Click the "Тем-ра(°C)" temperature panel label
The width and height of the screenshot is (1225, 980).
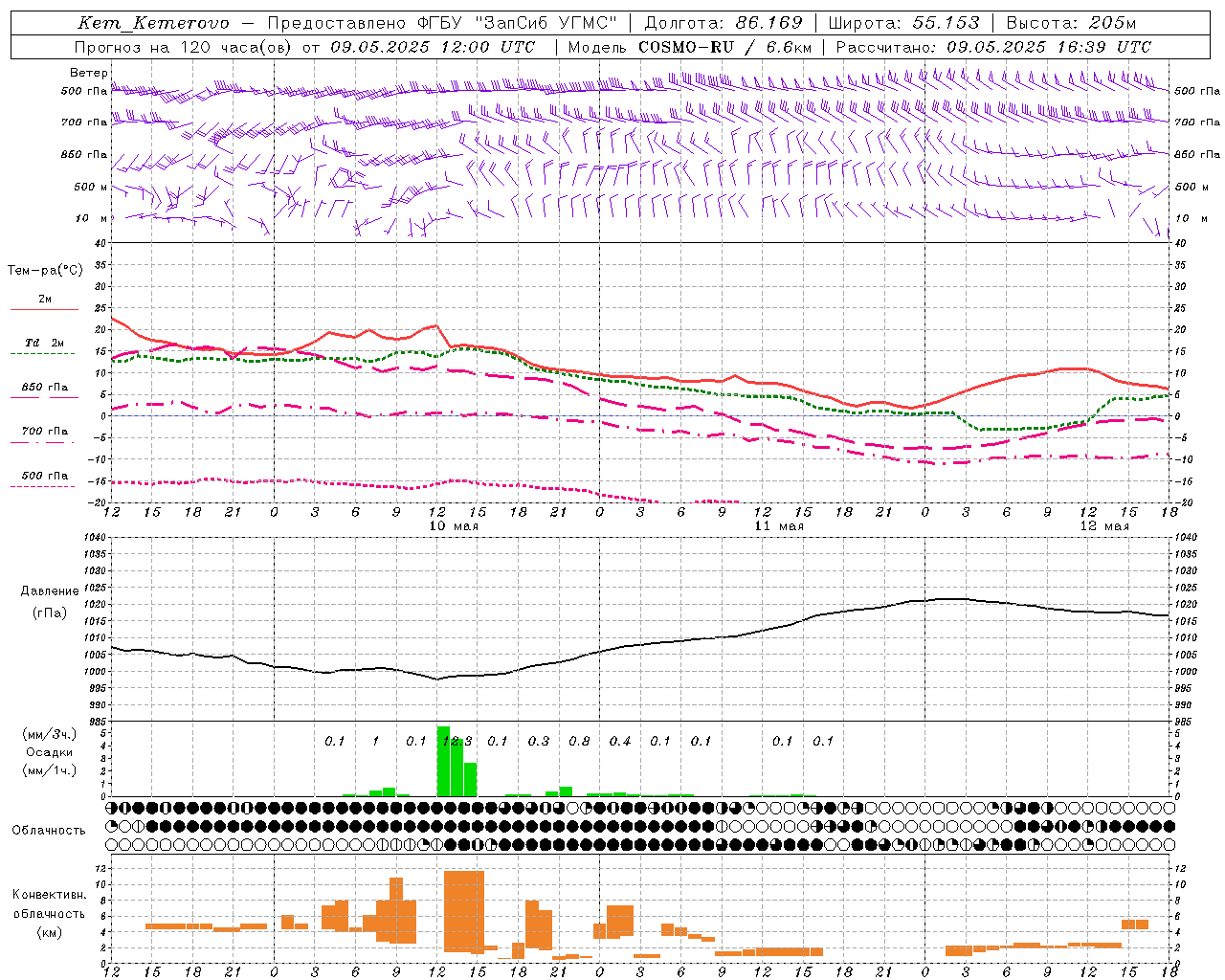45,271
